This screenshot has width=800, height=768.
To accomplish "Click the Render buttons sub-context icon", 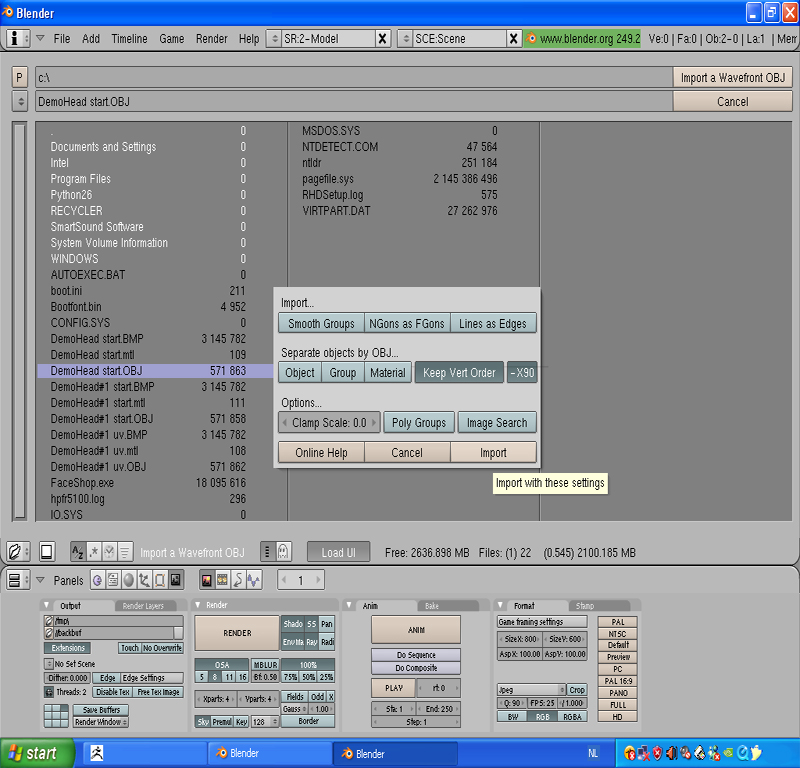I will (207, 580).
